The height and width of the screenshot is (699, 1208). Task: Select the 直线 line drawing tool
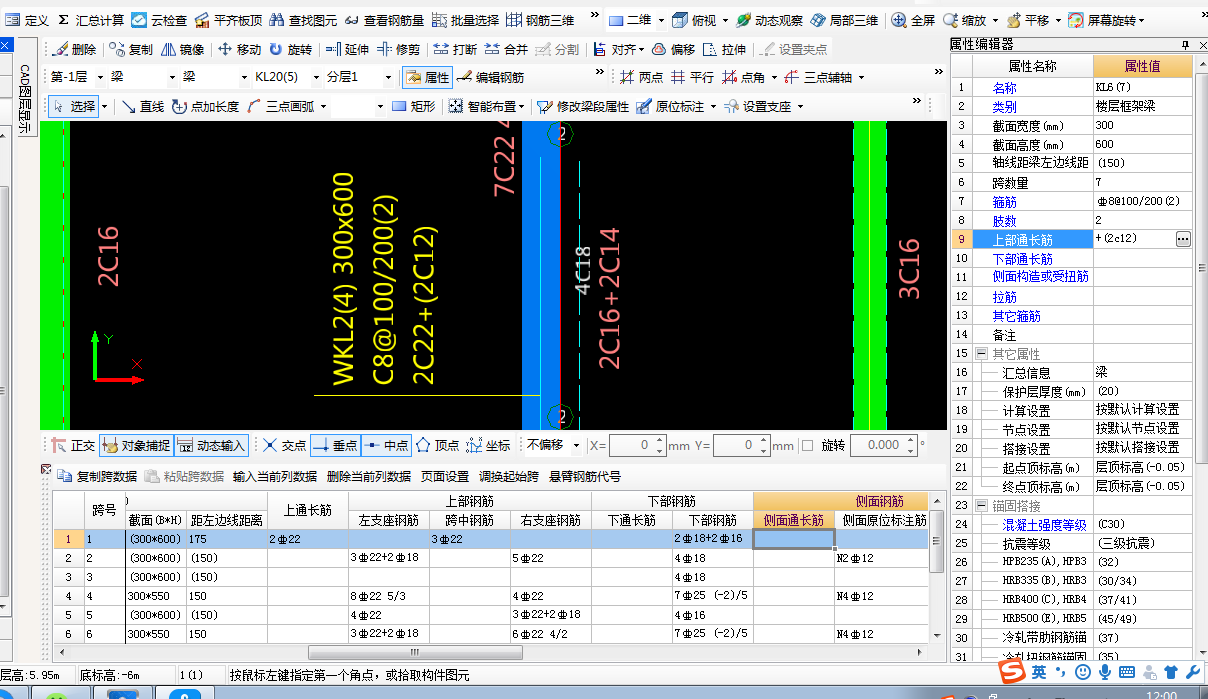(x=142, y=106)
